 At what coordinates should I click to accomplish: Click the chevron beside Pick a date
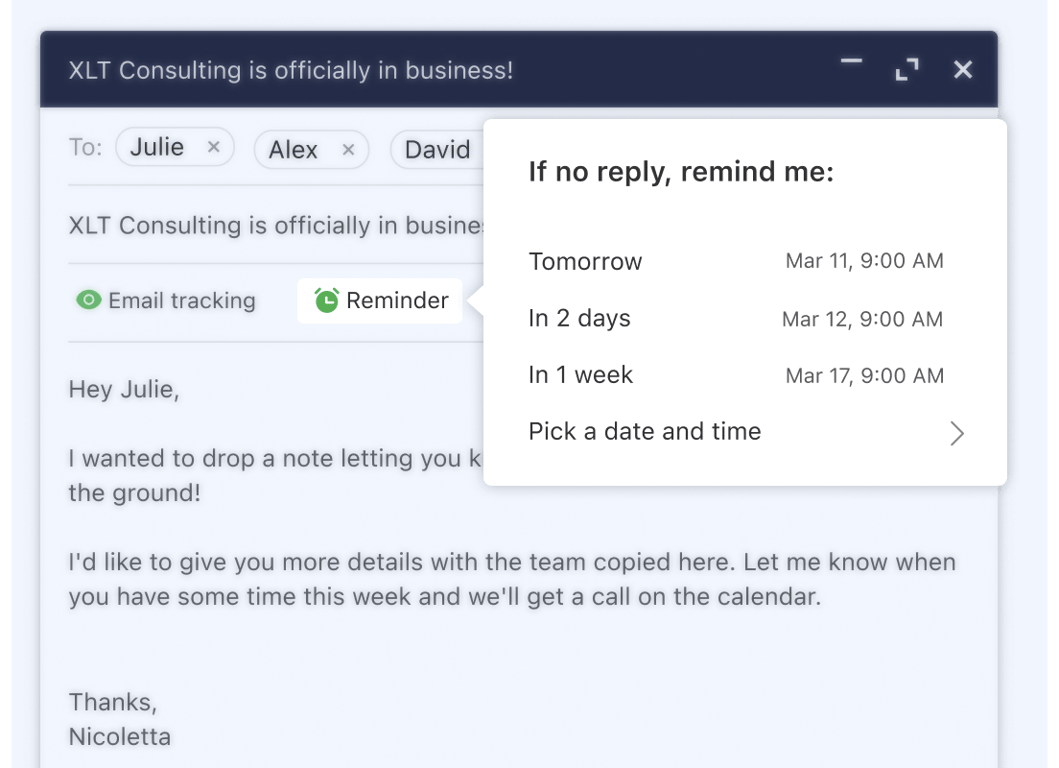[956, 433]
